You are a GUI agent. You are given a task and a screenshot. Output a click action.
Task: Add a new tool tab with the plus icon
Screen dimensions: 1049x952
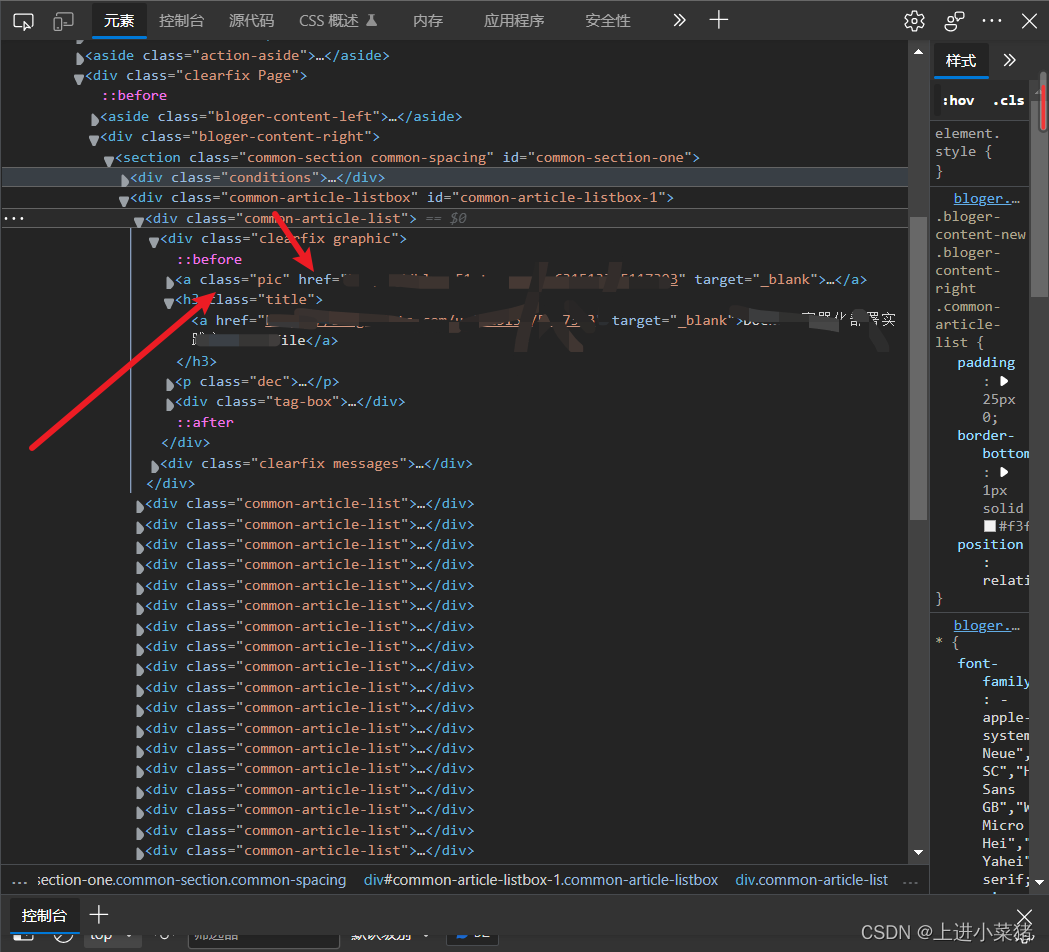coord(719,20)
